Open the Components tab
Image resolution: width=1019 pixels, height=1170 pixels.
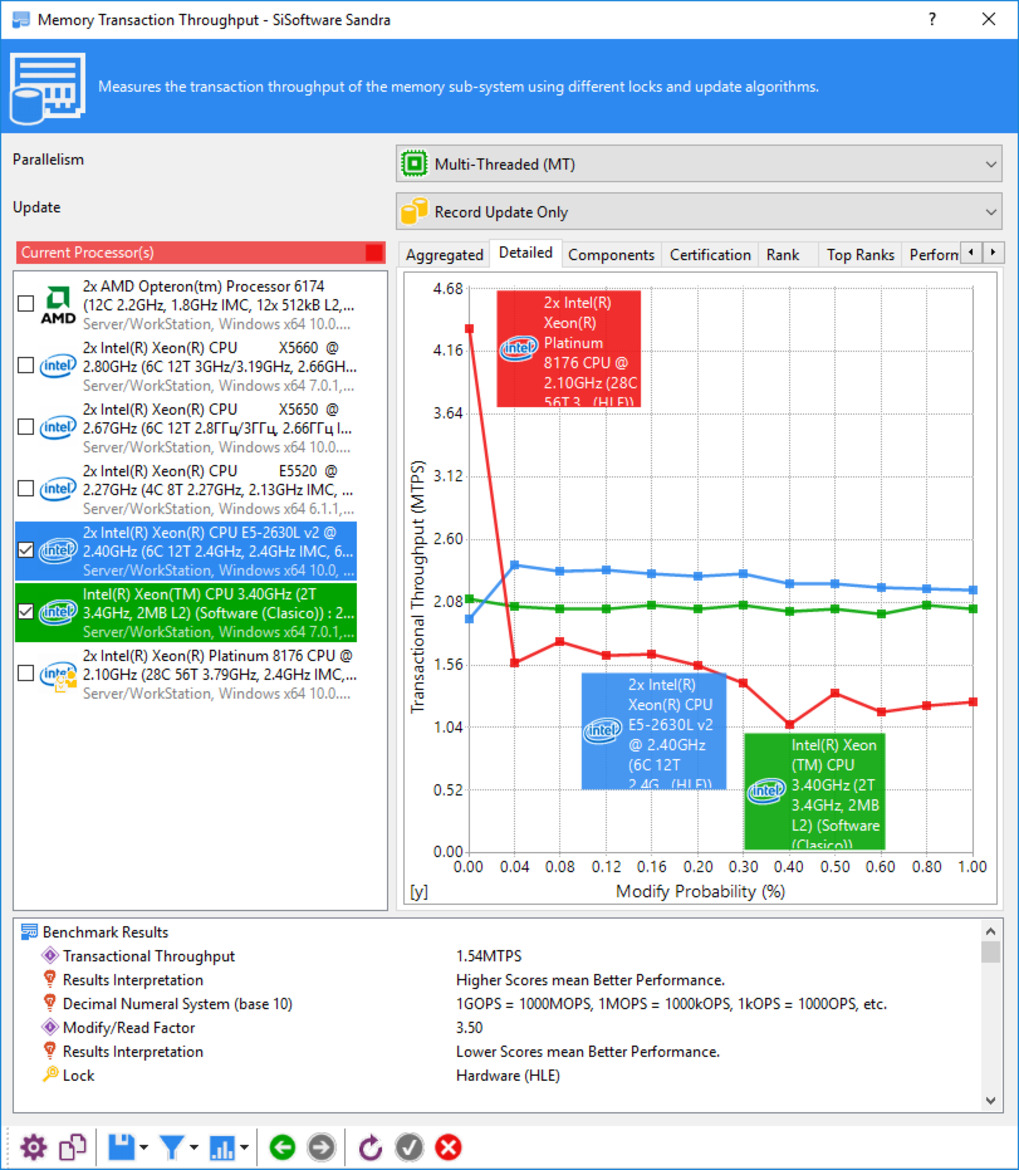[611, 254]
